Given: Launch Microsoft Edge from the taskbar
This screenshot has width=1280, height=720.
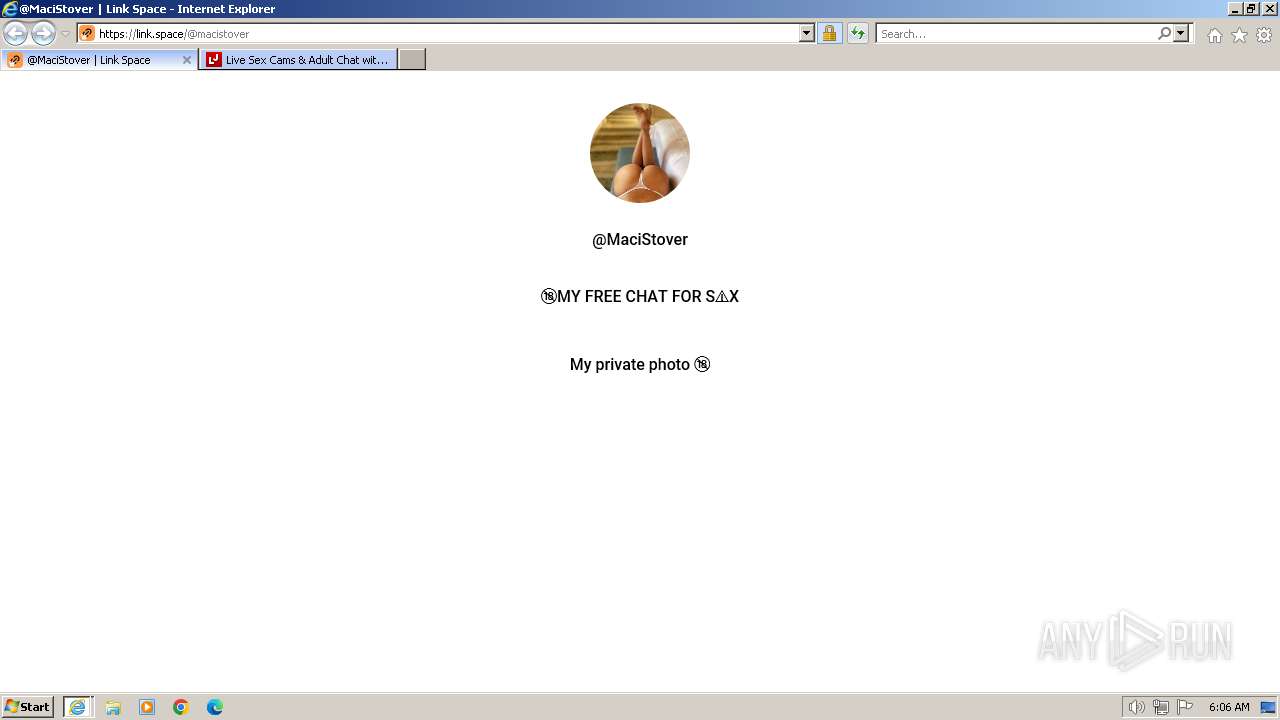Looking at the screenshot, I should pyautogui.click(x=215, y=707).
